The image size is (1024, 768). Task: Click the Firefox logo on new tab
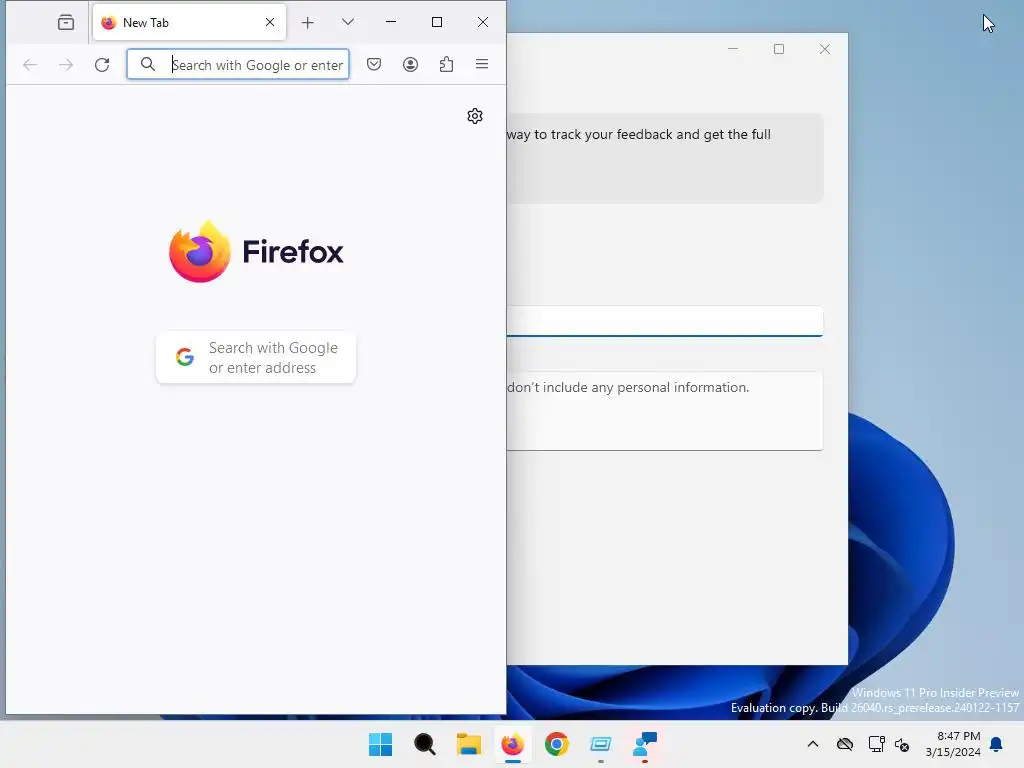pos(256,252)
